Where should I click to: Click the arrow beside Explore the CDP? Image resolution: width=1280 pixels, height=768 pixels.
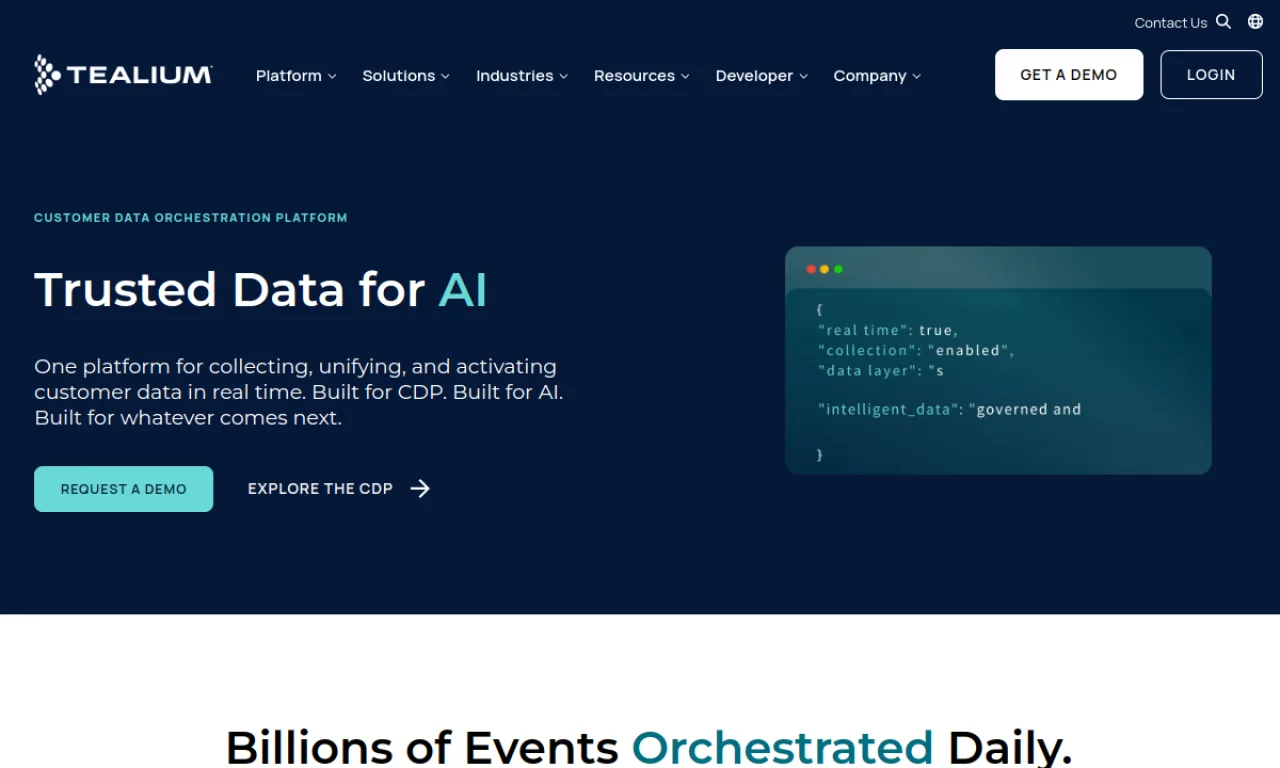click(x=420, y=489)
